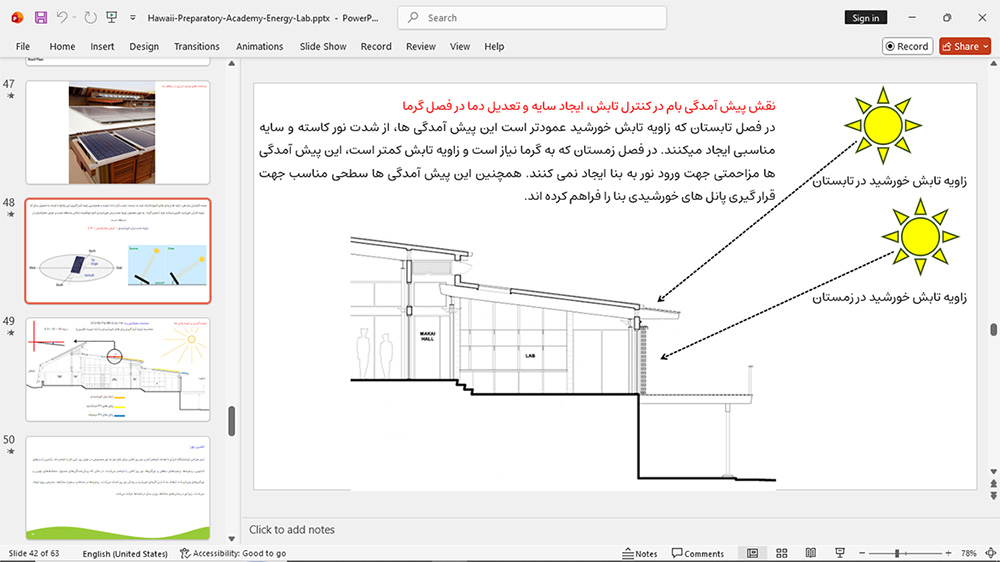
Task: Open the Design ribbon tab
Action: tap(144, 47)
